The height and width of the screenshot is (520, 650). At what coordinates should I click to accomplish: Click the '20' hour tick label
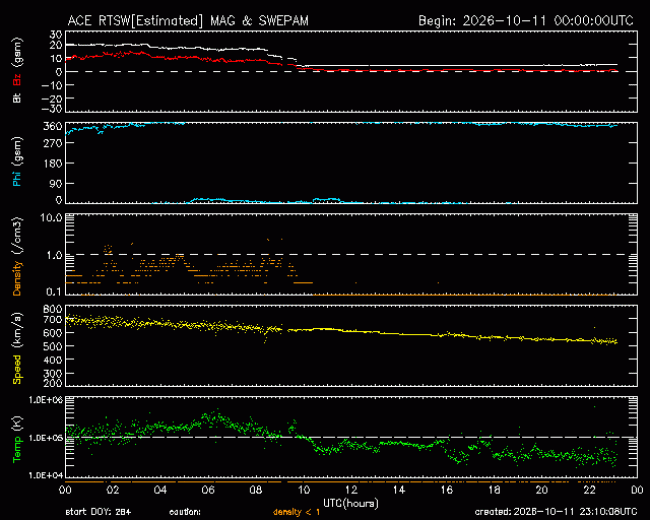[542, 490]
